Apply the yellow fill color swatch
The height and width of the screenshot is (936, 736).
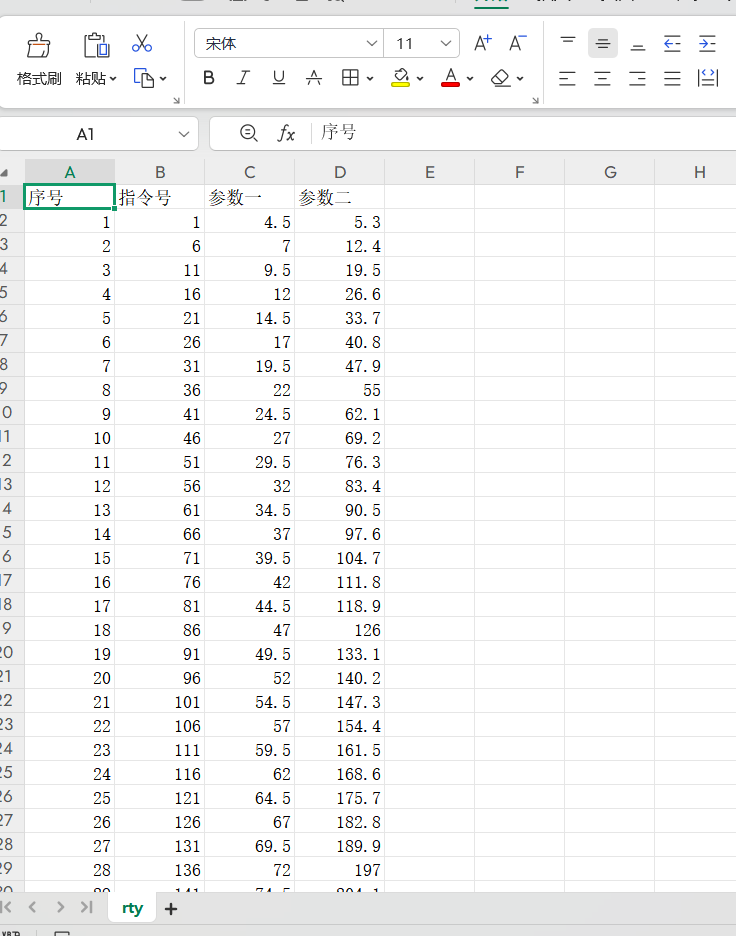(x=401, y=78)
